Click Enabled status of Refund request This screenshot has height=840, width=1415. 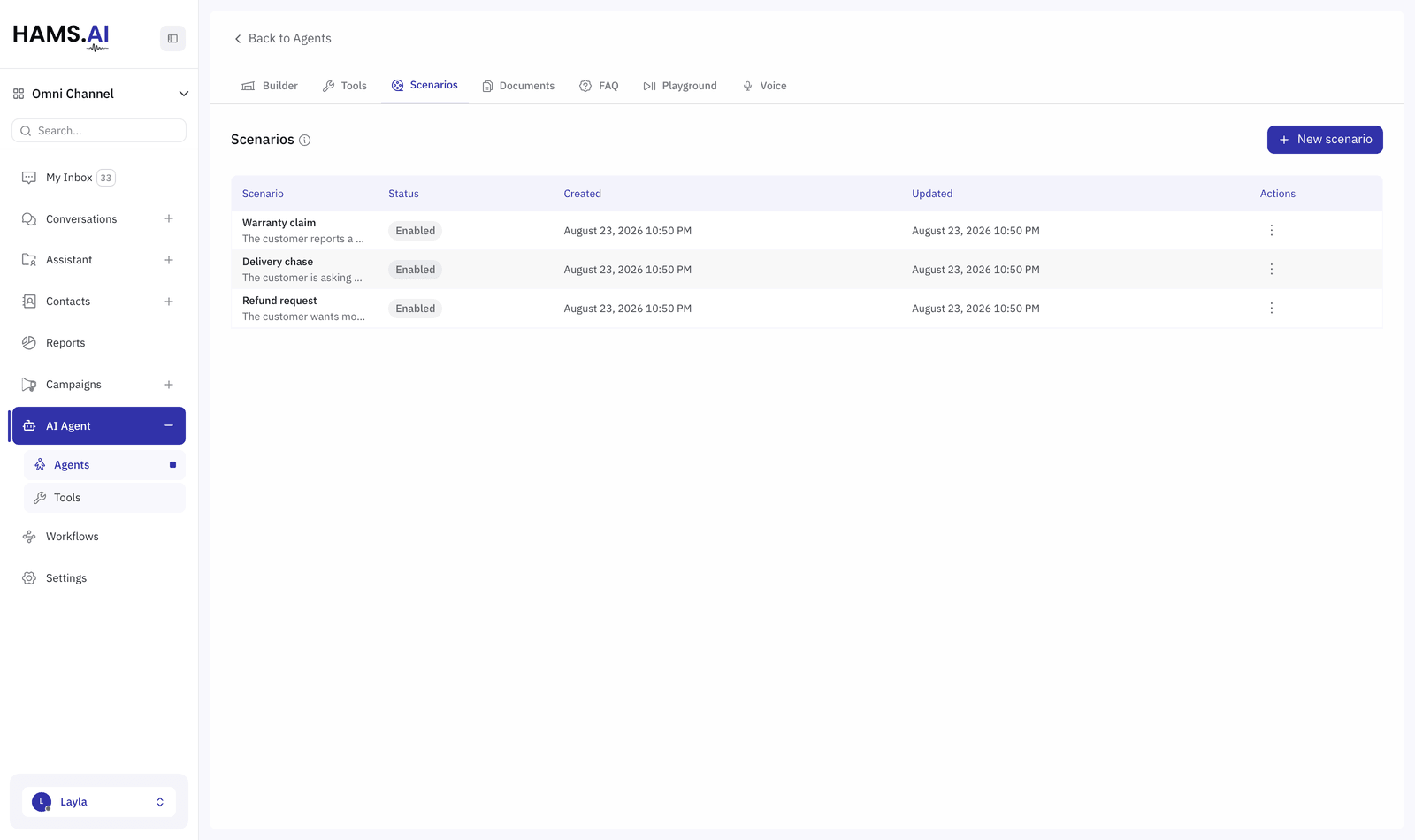(416, 309)
